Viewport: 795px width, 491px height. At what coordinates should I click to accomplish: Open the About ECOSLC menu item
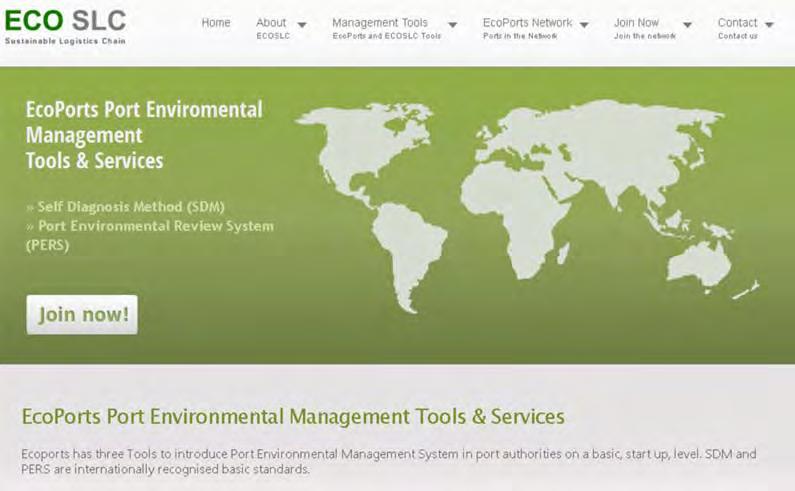273,28
